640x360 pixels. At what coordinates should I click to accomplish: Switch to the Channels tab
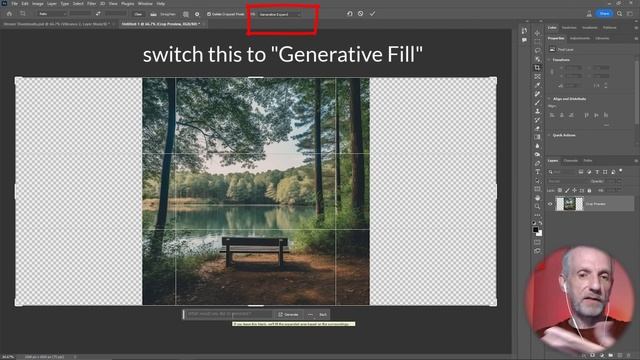571,161
